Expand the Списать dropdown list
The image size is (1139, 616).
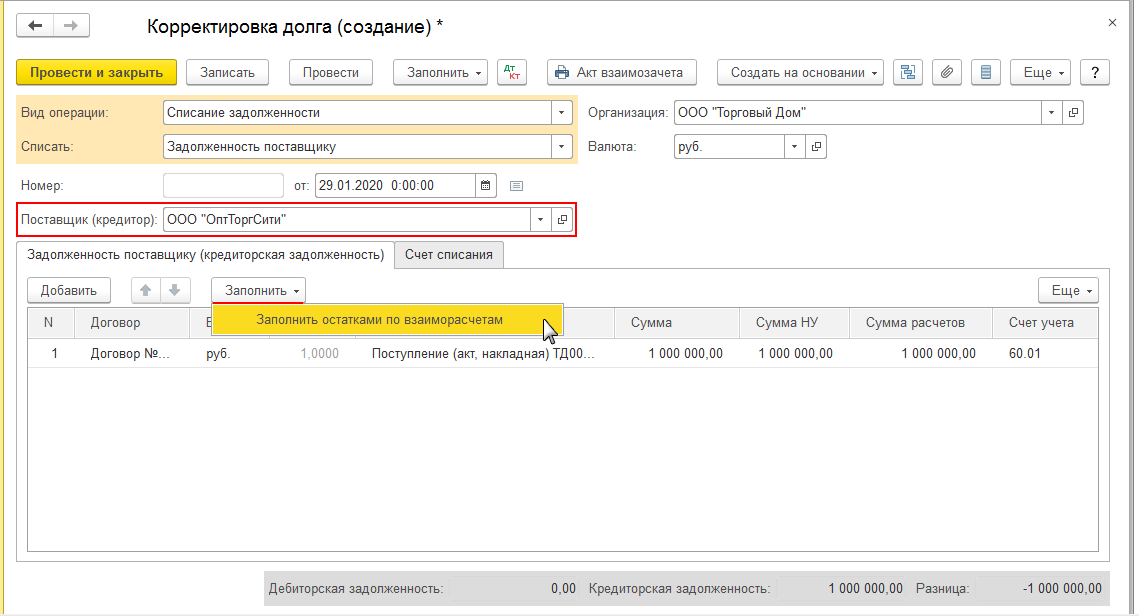(x=562, y=147)
